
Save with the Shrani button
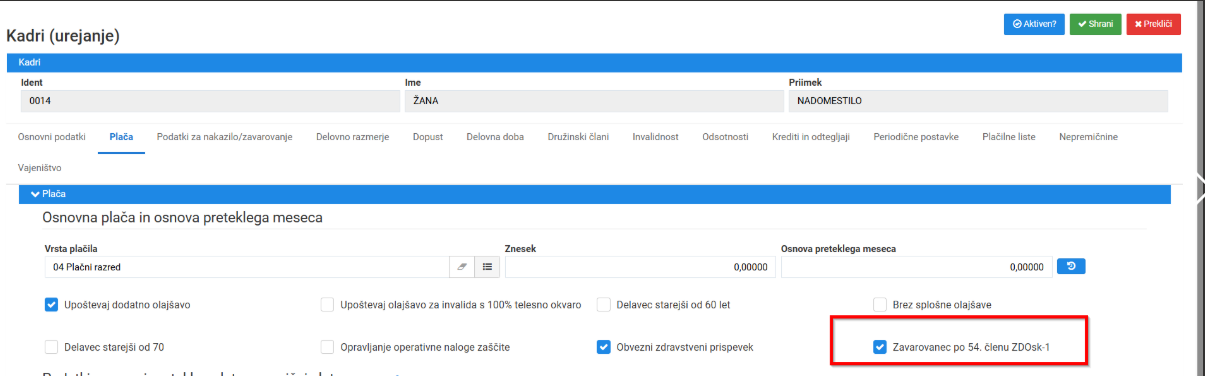click(x=1095, y=24)
